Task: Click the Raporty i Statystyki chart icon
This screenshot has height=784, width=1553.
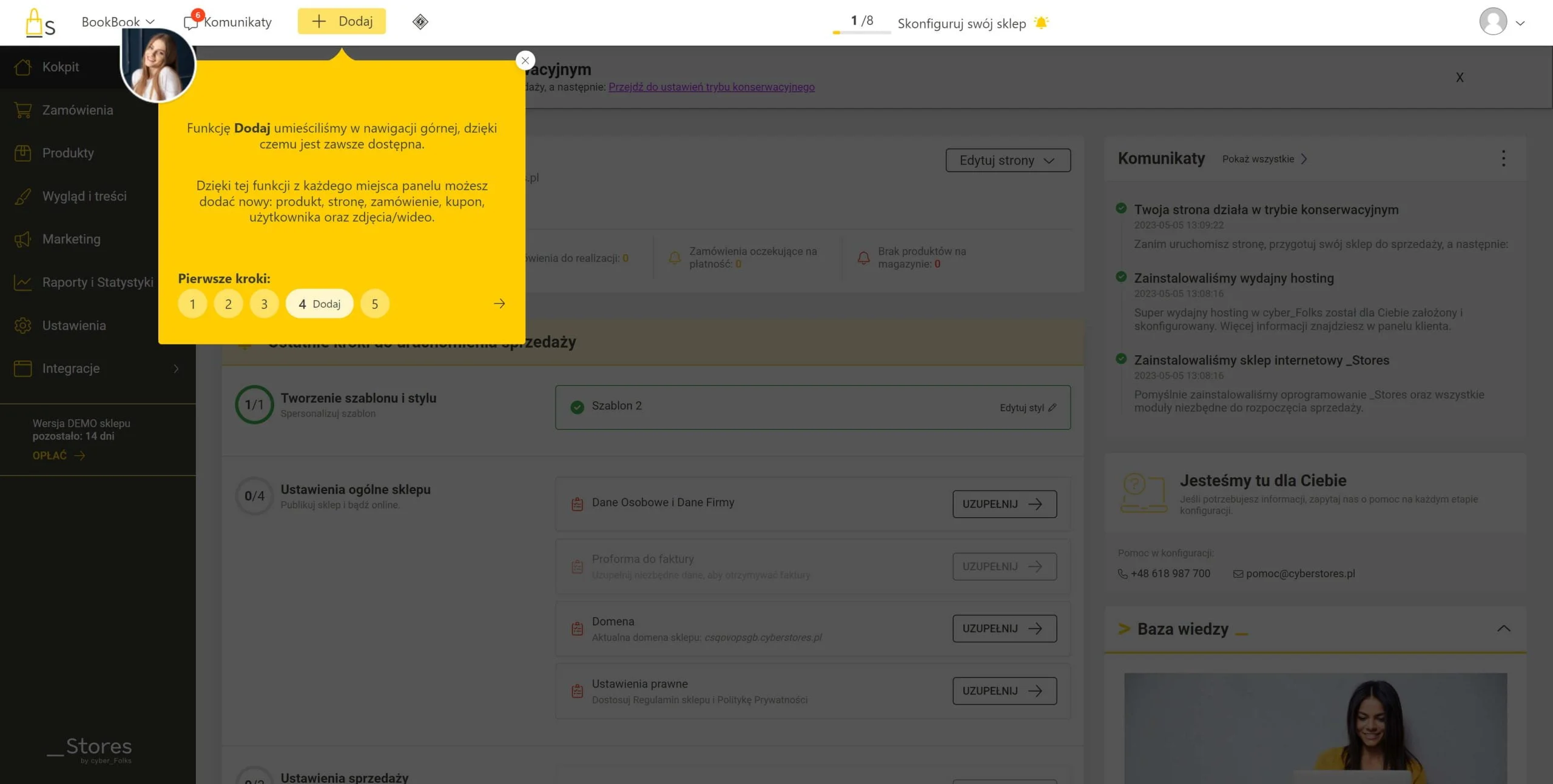Action: tap(22, 282)
